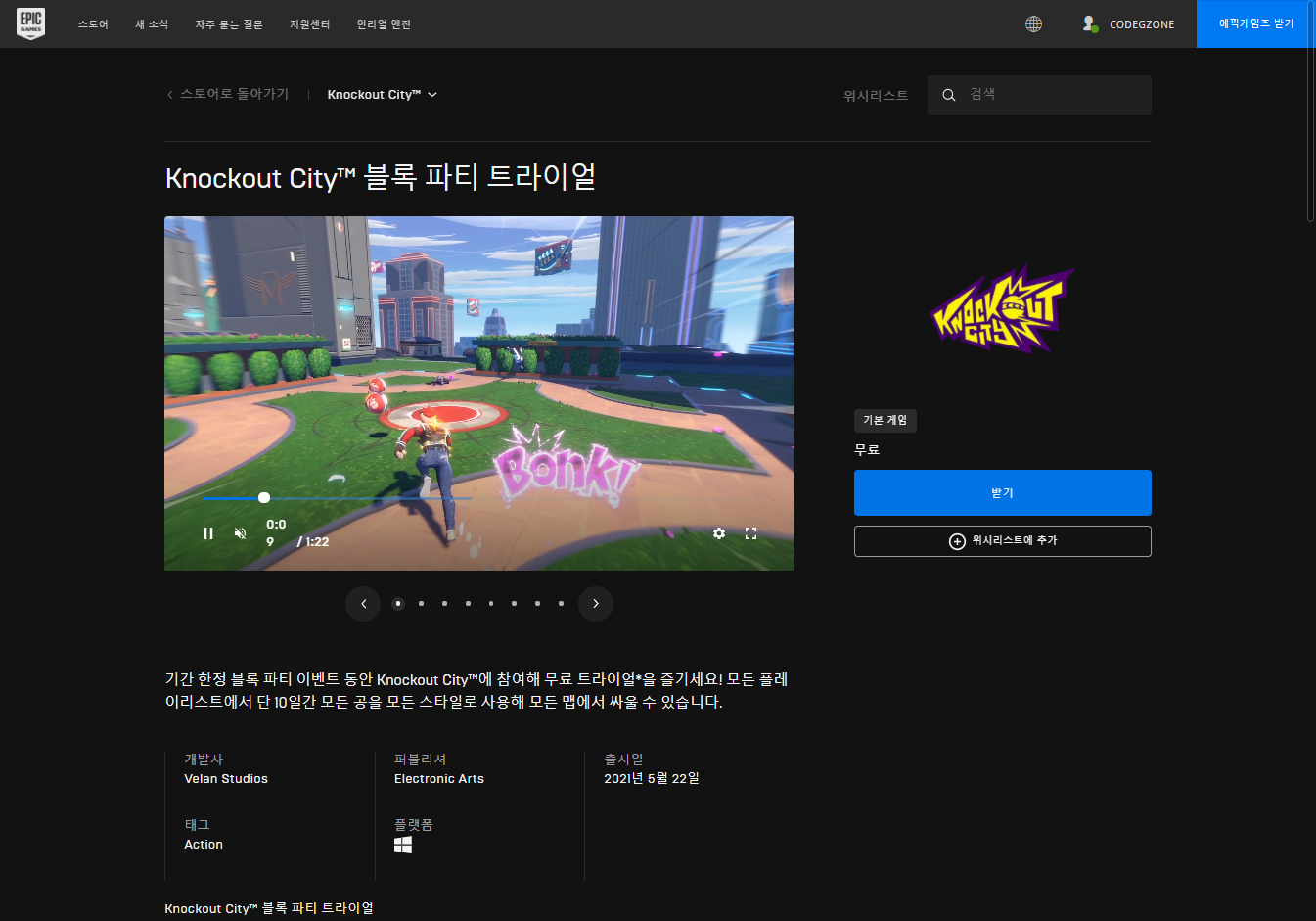Select the third carousel dot
Viewport: 1316px width, 921px height.
click(x=445, y=604)
